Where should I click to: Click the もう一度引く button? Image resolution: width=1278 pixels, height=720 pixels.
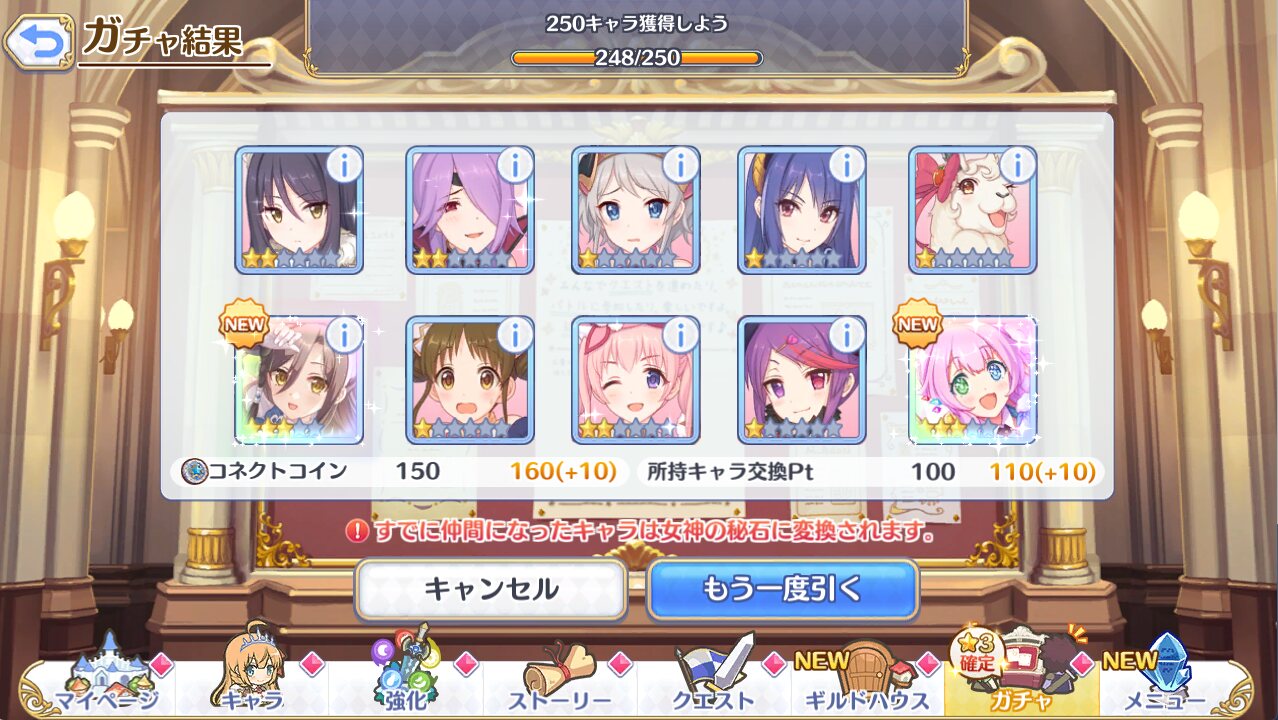(783, 589)
